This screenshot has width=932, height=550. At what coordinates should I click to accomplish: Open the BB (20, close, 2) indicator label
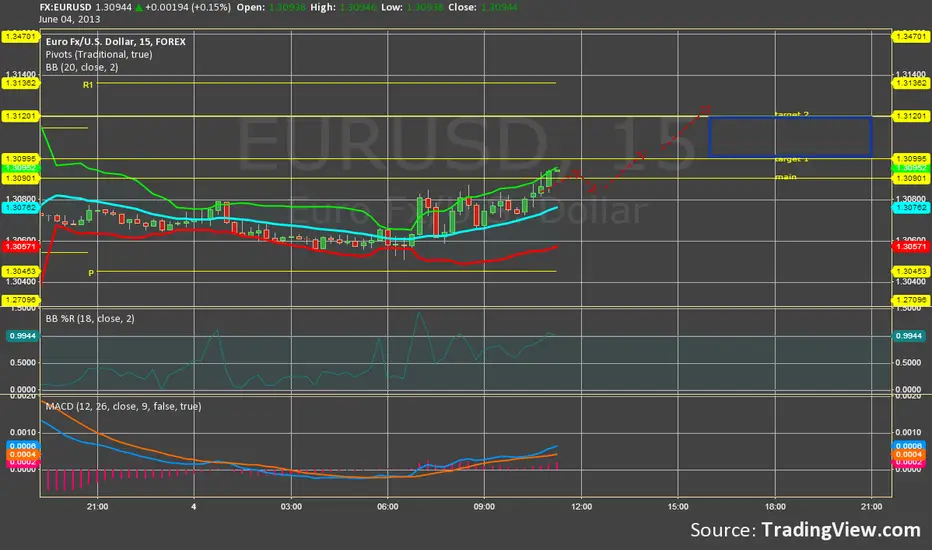(81, 67)
